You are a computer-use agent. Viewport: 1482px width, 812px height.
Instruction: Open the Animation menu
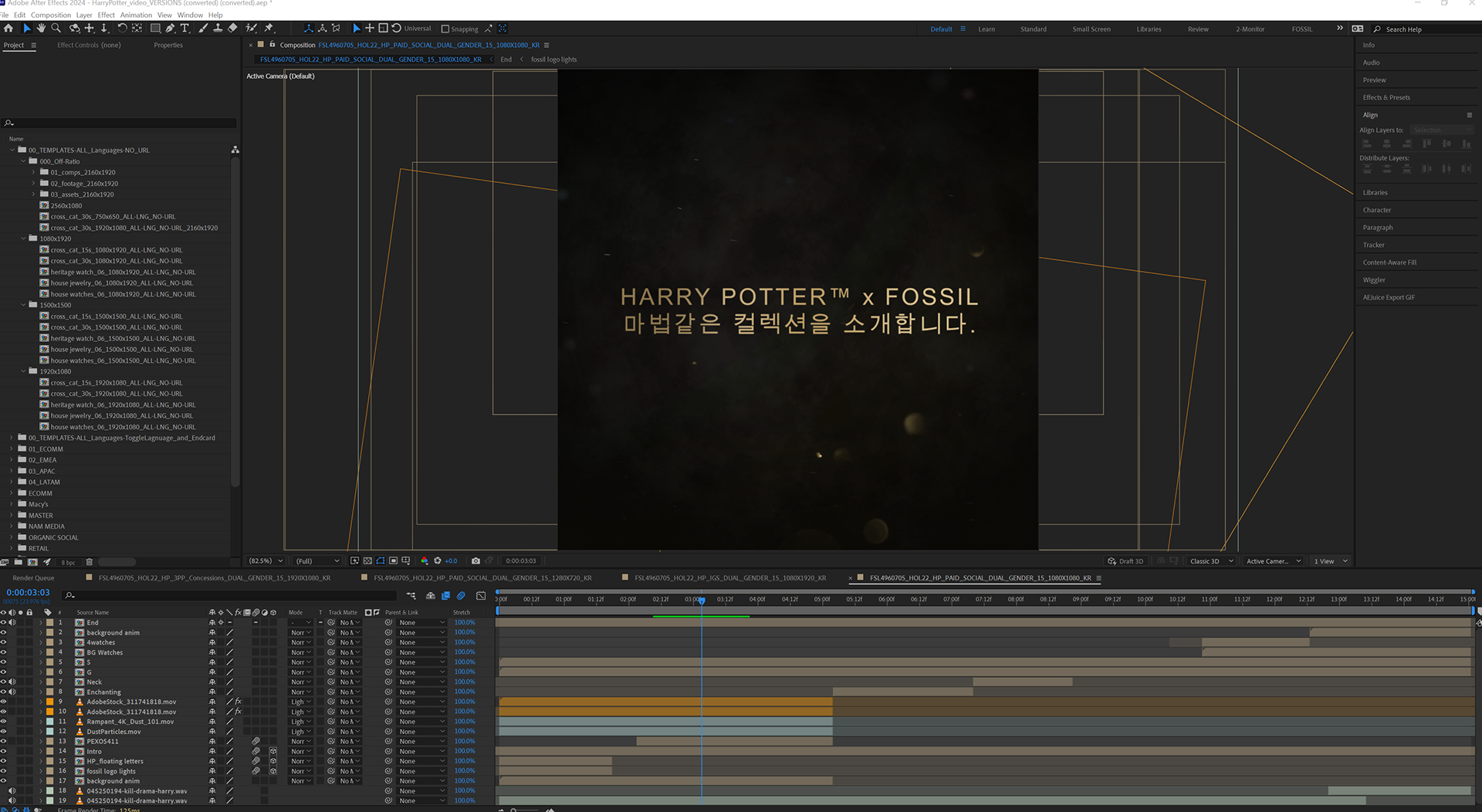coord(136,15)
